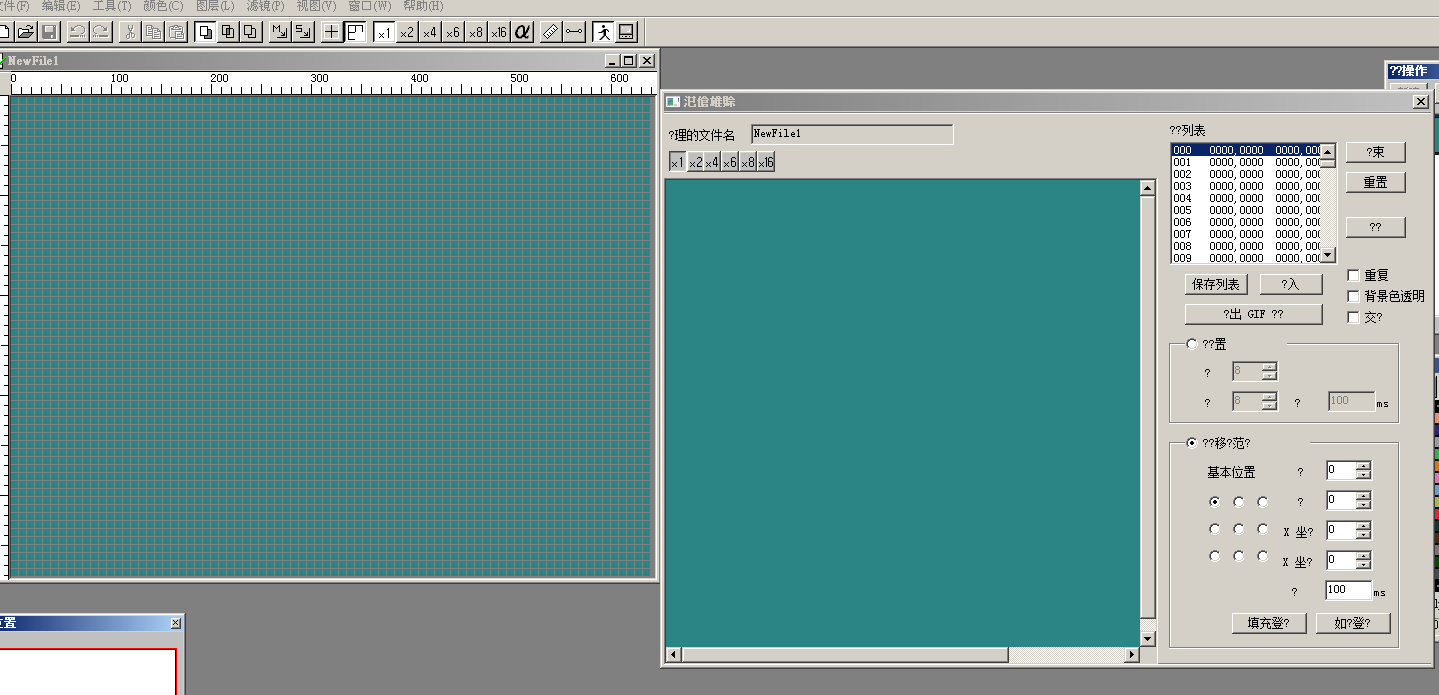Click the 重置 button
1439x695 pixels.
1376,183
